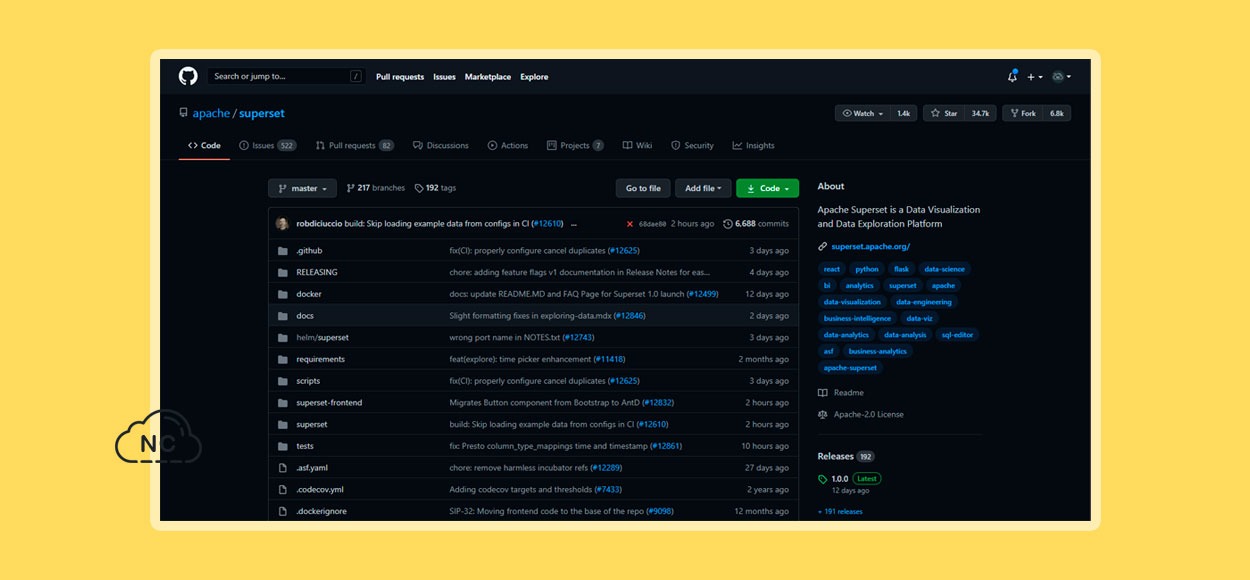Open the Apache-2.0 License link
This screenshot has width=1250, height=580.
(861, 414)
